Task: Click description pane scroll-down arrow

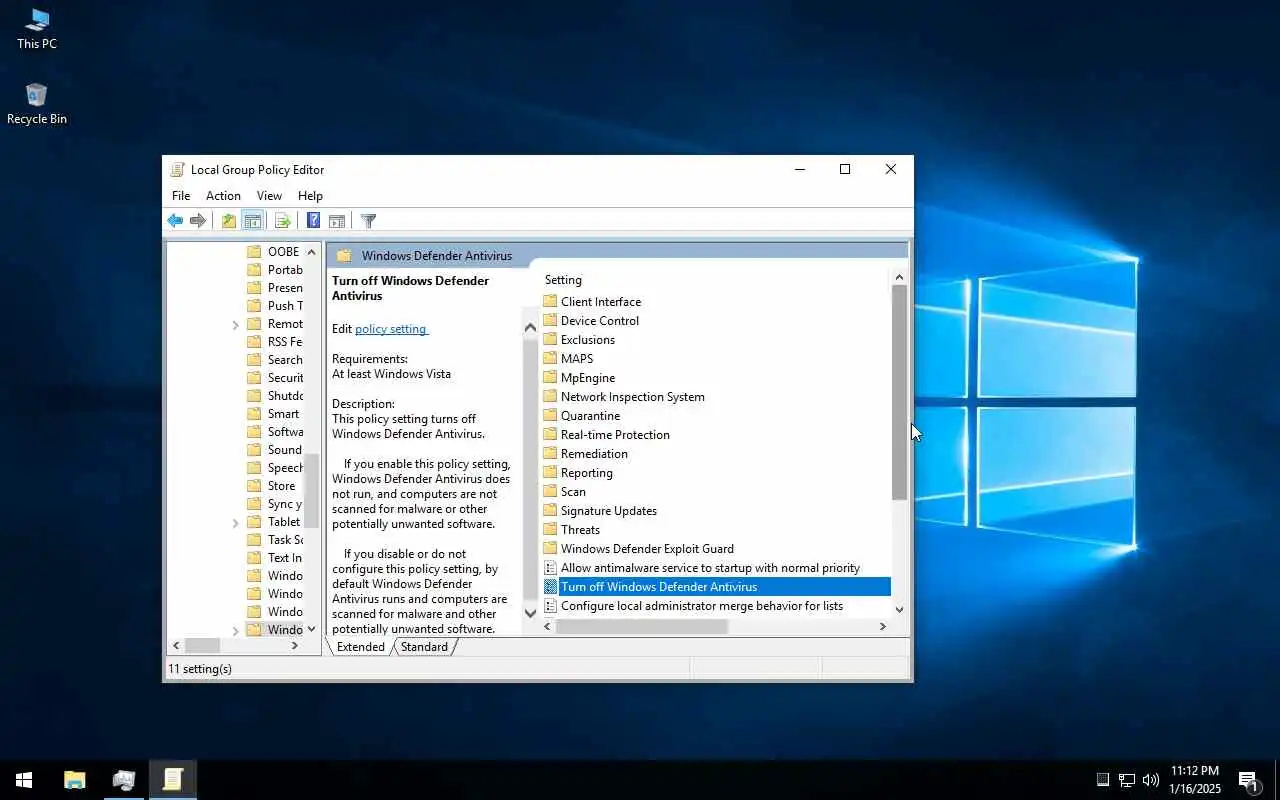Action: tap(530, 613)
